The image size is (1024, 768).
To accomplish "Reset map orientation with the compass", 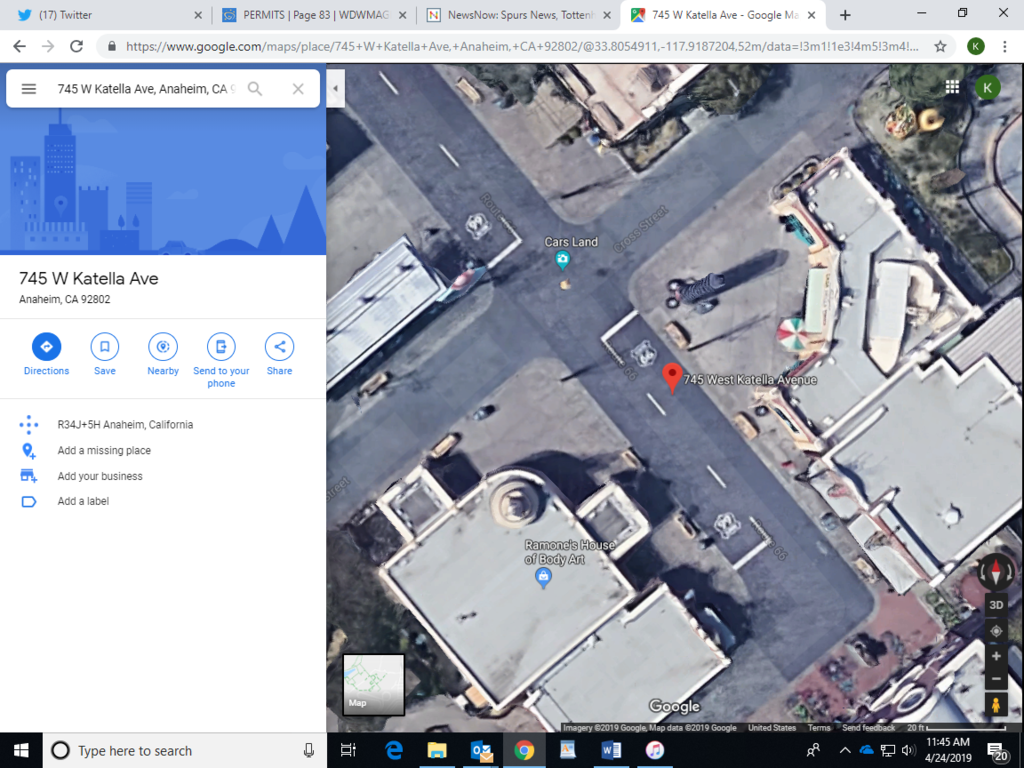I will coord(995,571).
